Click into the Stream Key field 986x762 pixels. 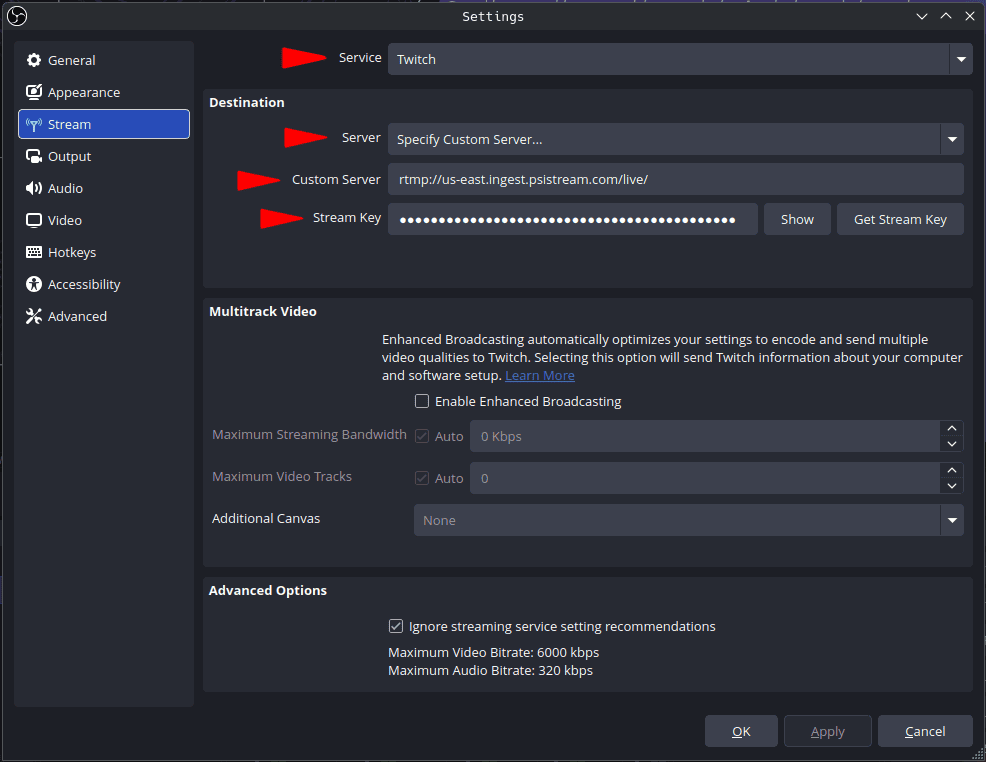tap(572, 219)
